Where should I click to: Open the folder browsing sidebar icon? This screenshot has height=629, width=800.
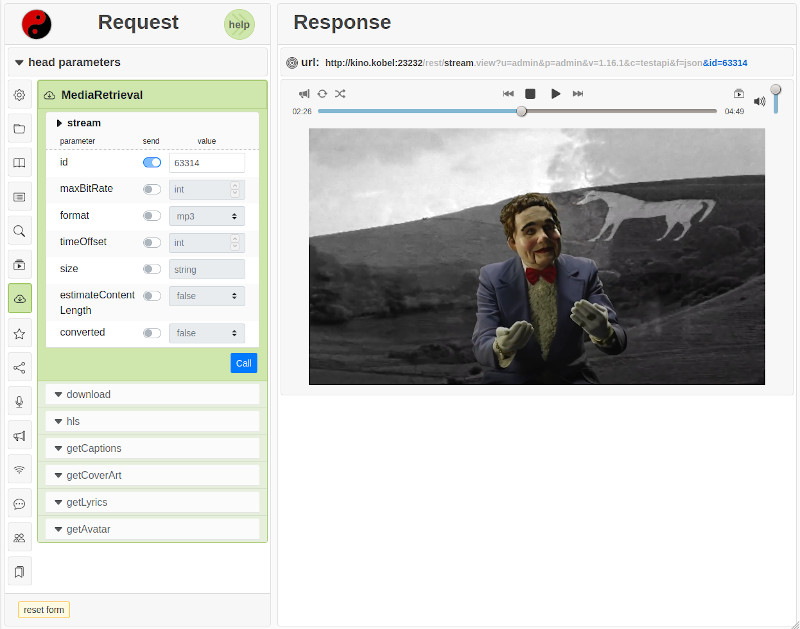coord(19,129)
